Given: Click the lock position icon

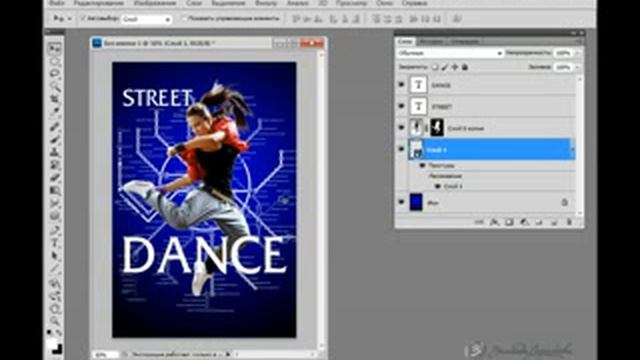Looking at the screenshot, I should (x=455, y=67).
